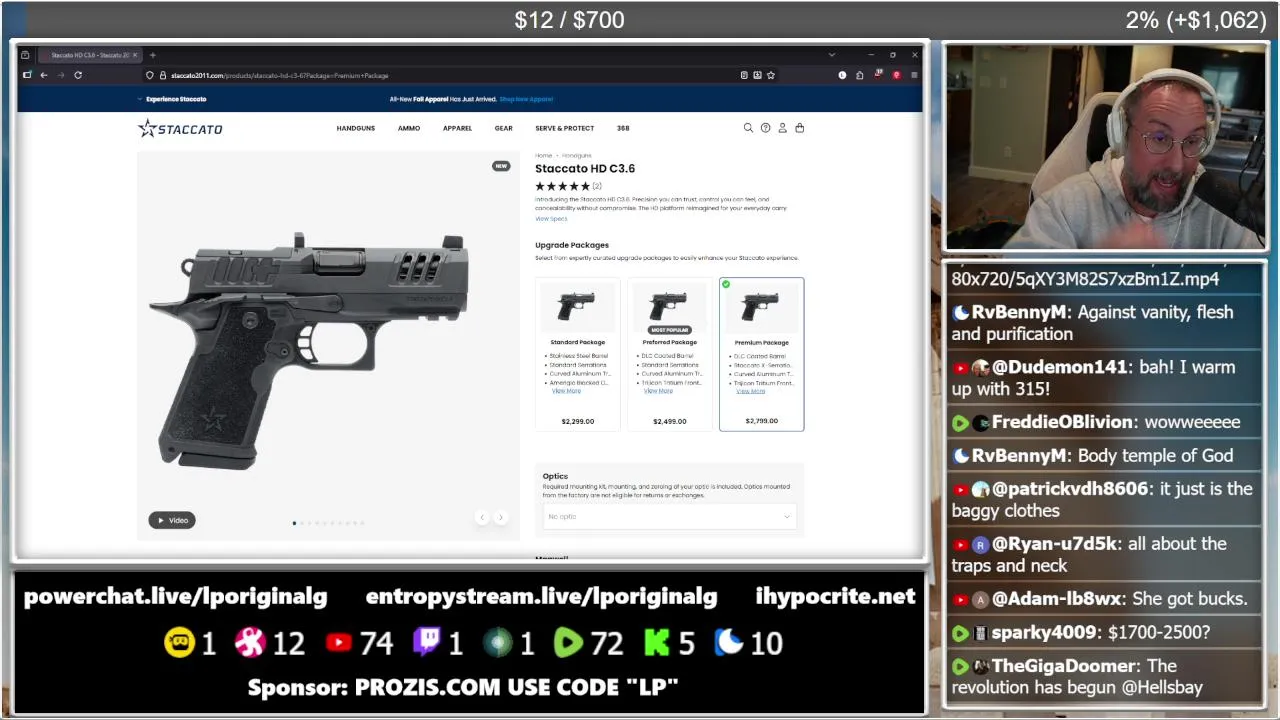The width and height of the screenshot is (1280, 720).
Task: Click the Standard Package pistol thumbnail
Action: (576, 305)
